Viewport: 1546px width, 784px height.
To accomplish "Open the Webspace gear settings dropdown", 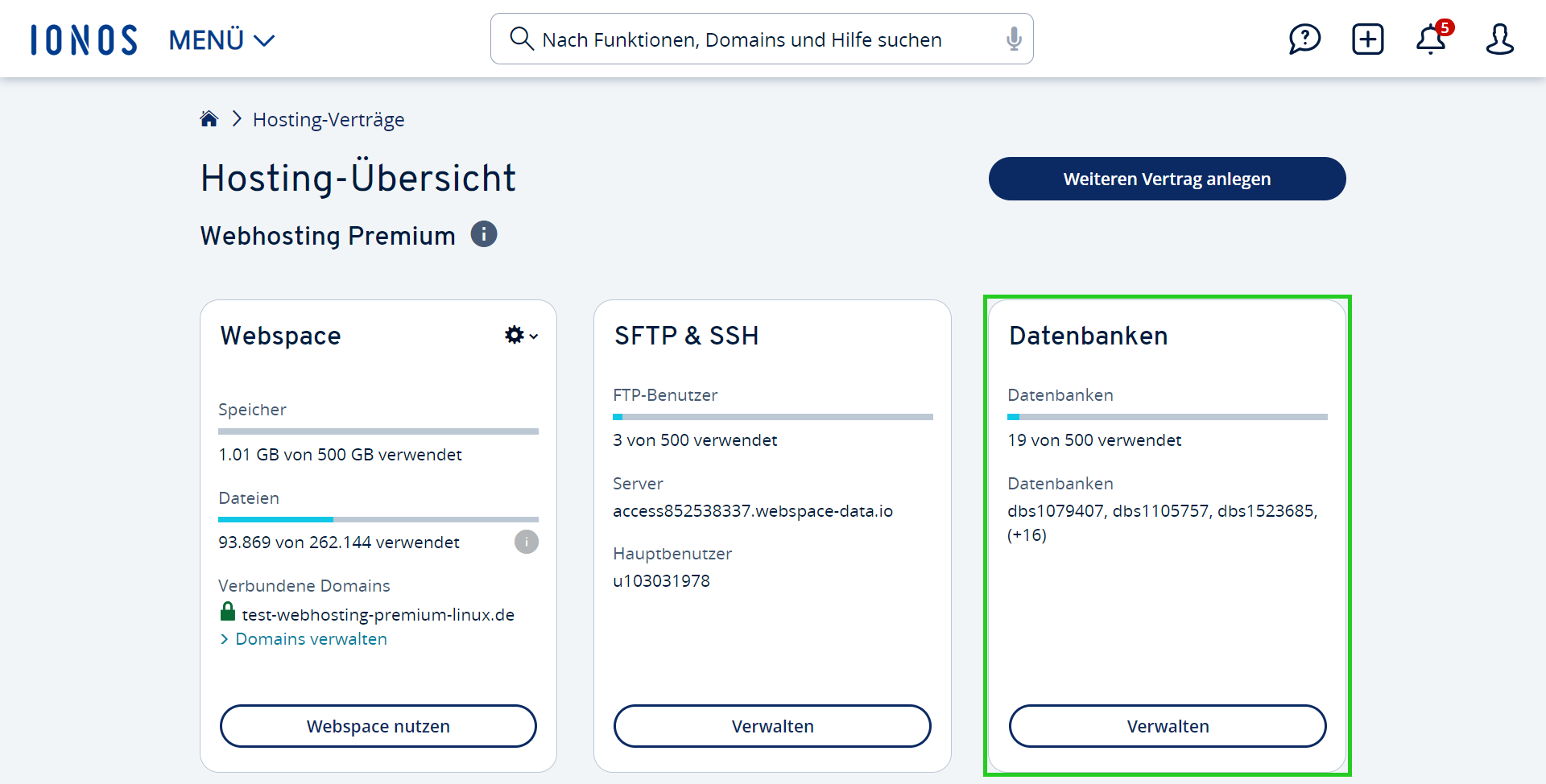I will [x=521, y=335].
